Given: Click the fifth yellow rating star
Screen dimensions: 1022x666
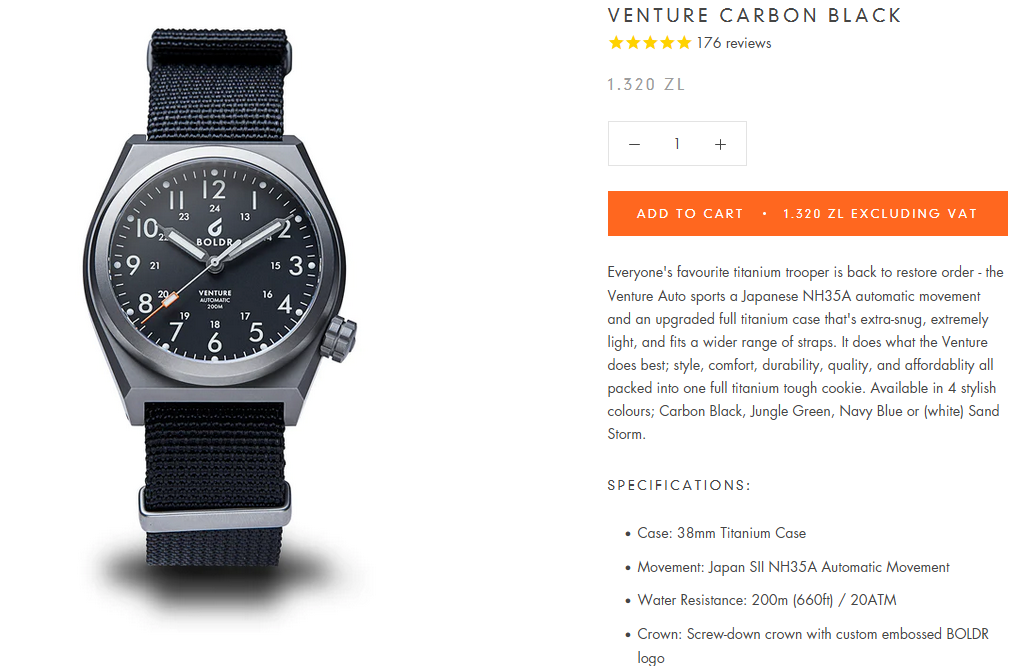Looking at the screenshot, I should 684,43.
